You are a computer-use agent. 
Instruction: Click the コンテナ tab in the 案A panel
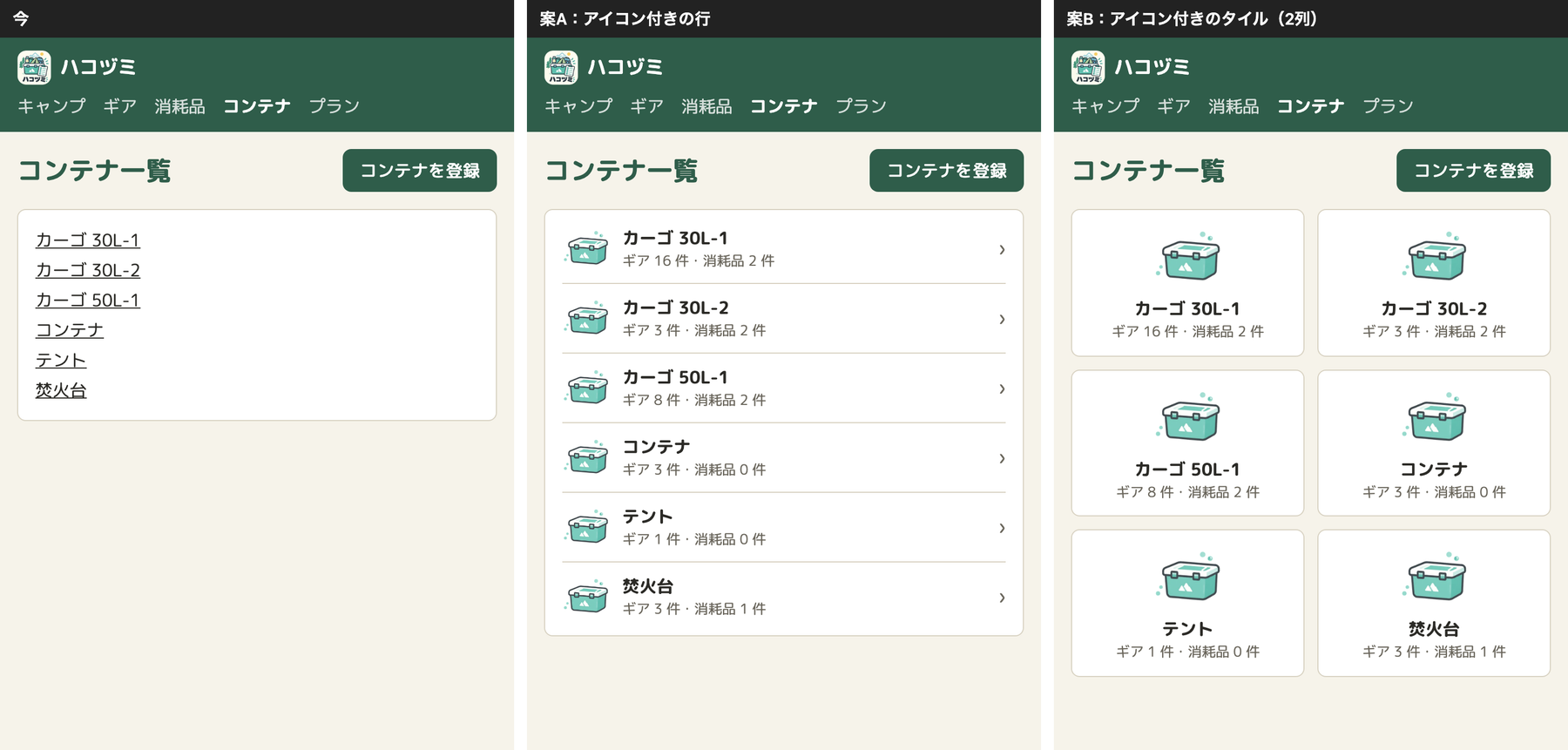(x=783, y=106)
